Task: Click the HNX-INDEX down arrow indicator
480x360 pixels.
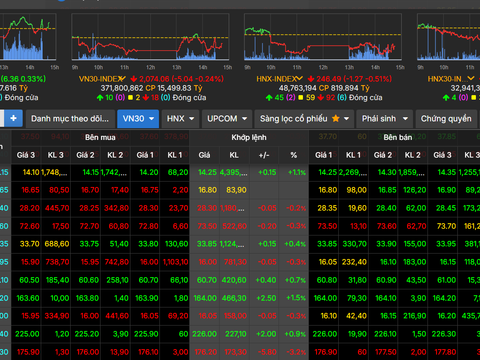Action: coord(311,79)
